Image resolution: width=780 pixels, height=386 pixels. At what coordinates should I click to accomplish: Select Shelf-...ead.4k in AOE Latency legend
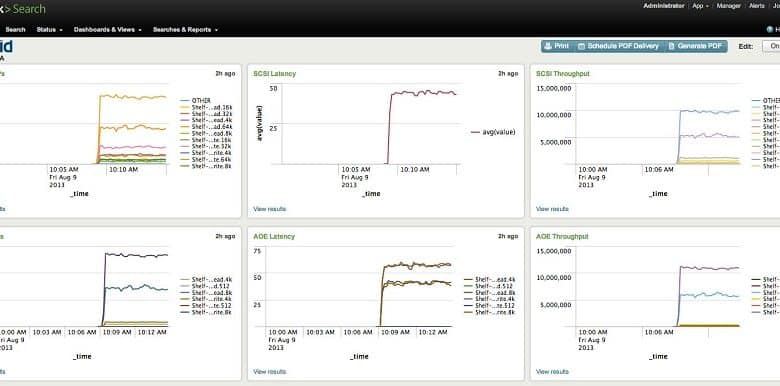coord(490,280)
